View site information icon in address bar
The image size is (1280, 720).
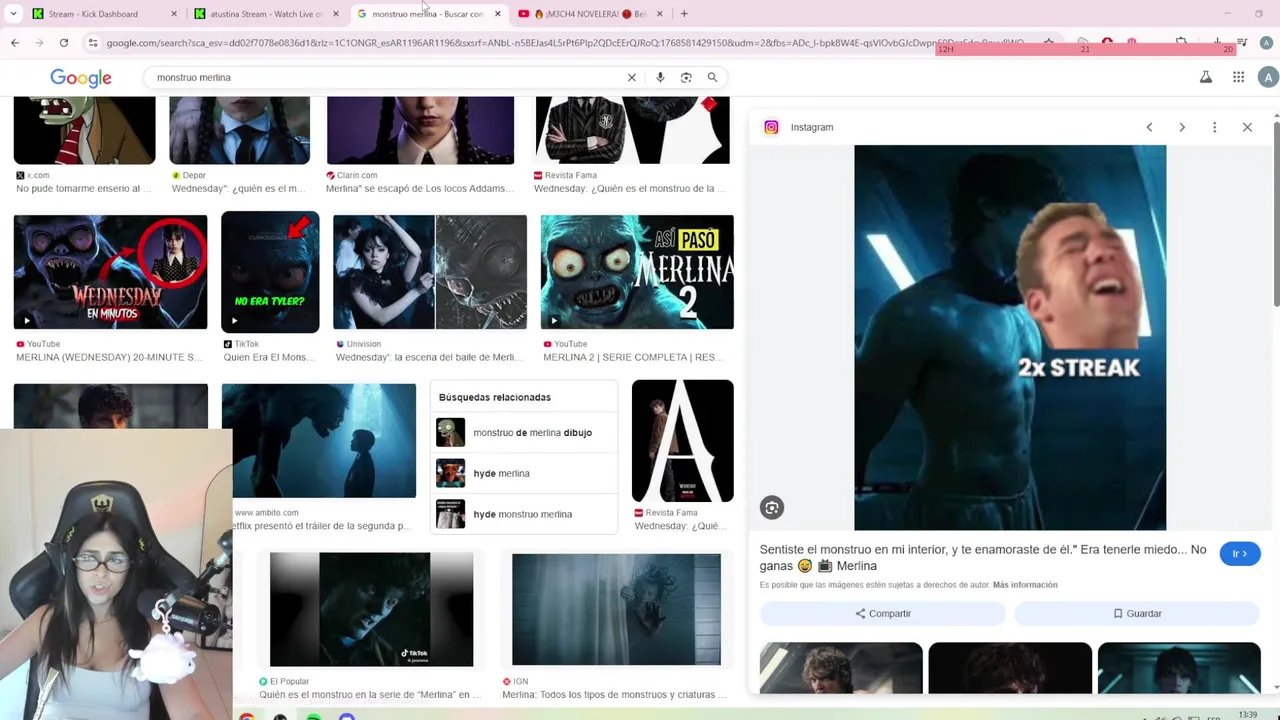point(93,43)
